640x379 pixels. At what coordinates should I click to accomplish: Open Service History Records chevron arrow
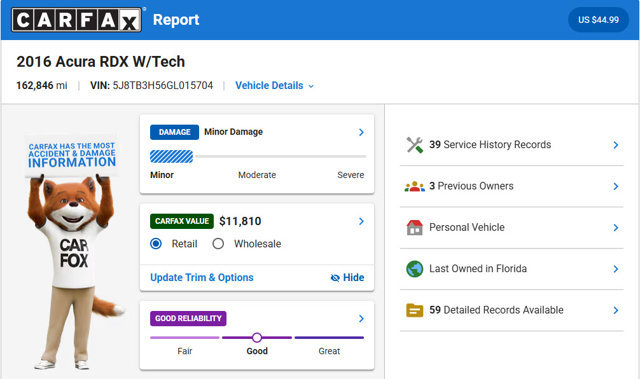click(616, 145)
